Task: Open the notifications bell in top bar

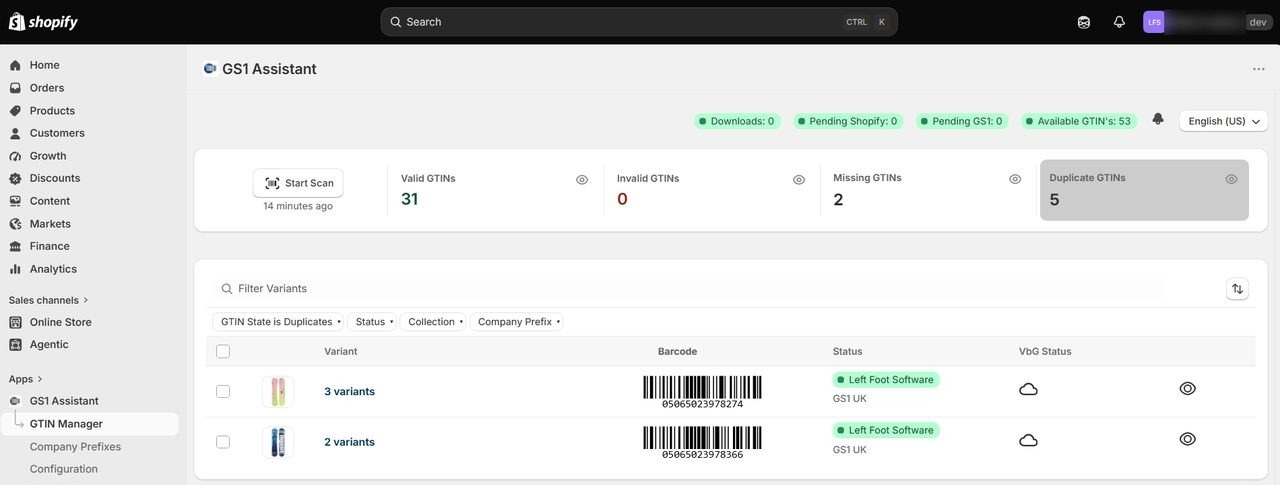Action: tap(1119, 22)
